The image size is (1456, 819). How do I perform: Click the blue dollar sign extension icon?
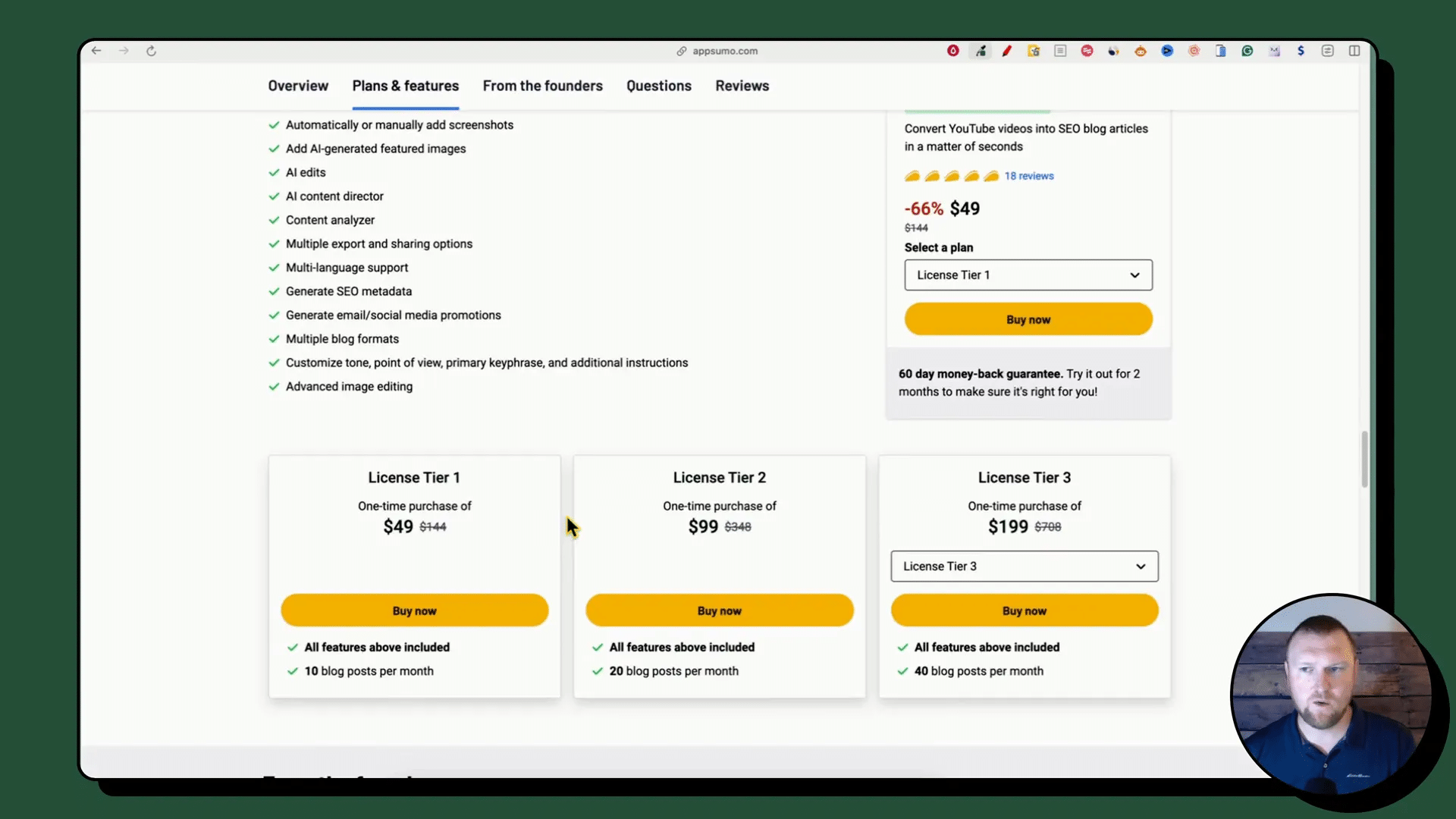[x=1301, y=51]
